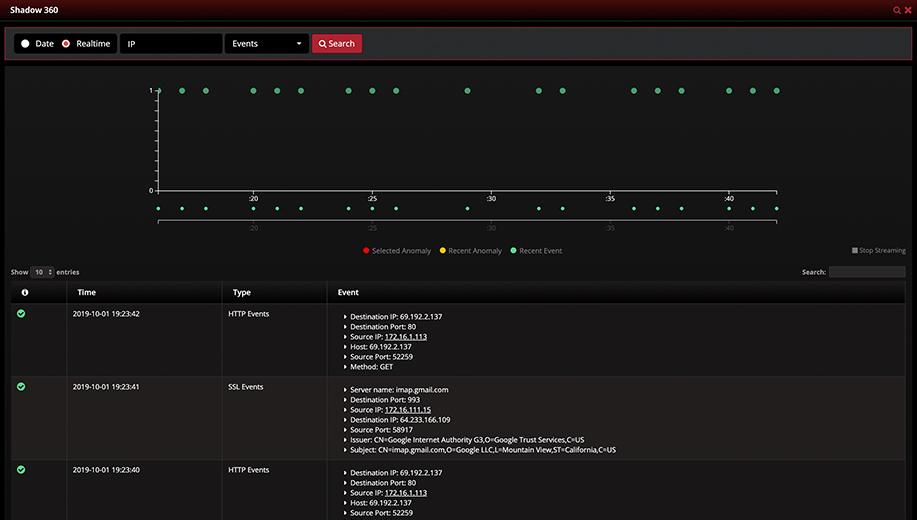Click the yellow Recent Anomaly legend dot
Image resolution: width=917 pixels, height=520 pixels.
pos(443,251)
